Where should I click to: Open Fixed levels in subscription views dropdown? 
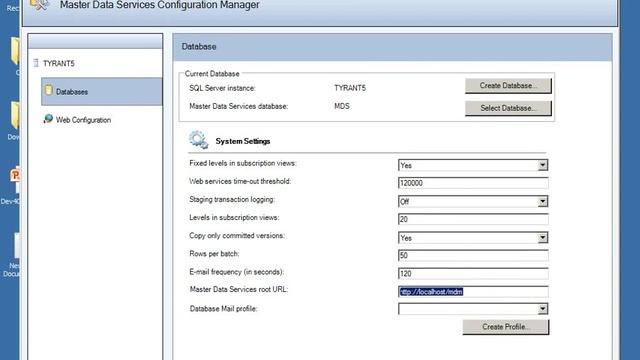[542, 165]
